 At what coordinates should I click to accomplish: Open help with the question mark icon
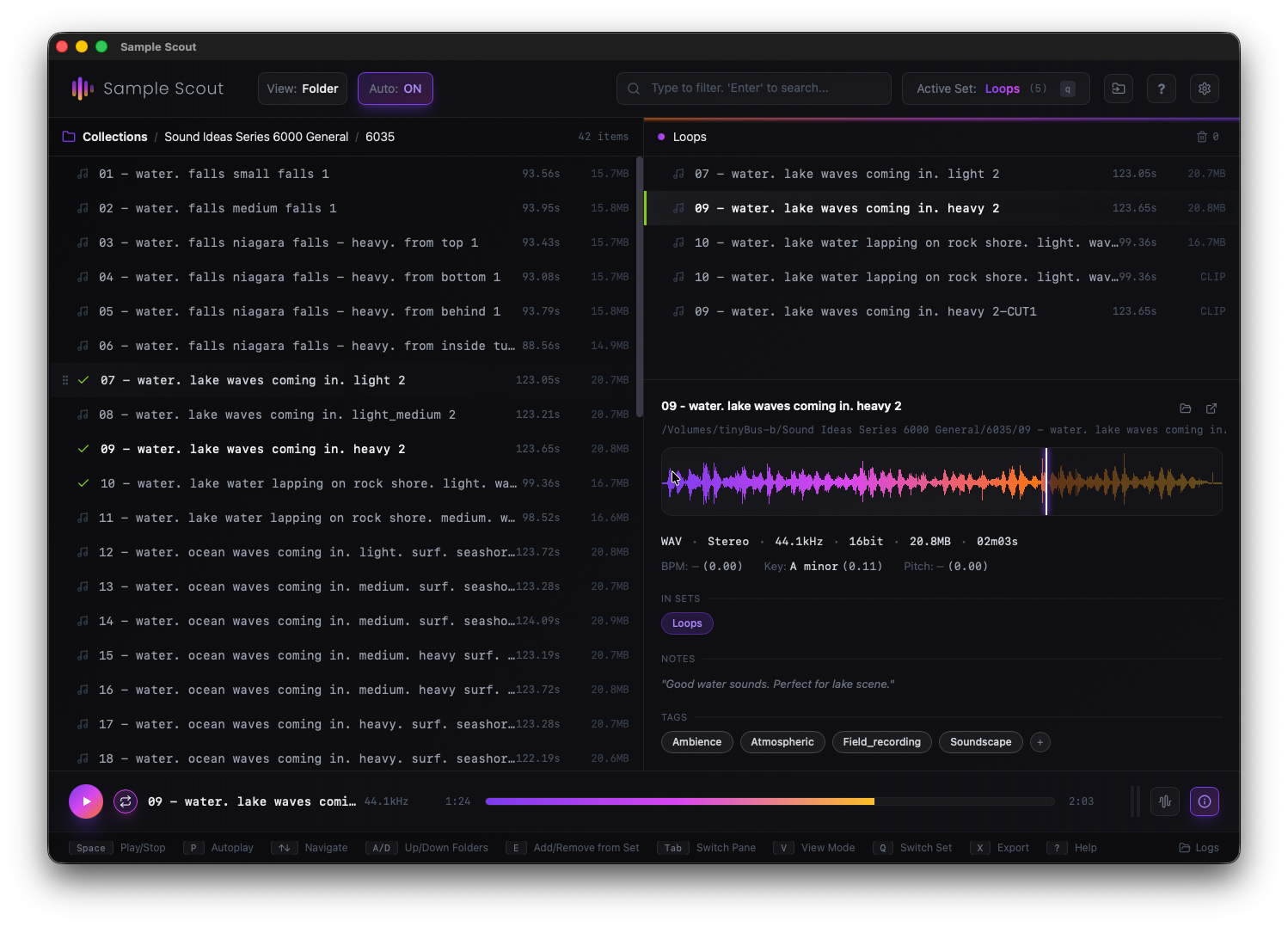click(1161, 89)
